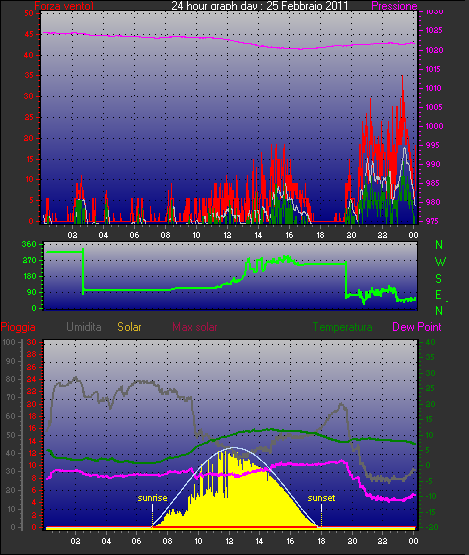Click the green '-10' temperature axis value
The width and height of the screenshot is (469, 555).
(430, 496)
